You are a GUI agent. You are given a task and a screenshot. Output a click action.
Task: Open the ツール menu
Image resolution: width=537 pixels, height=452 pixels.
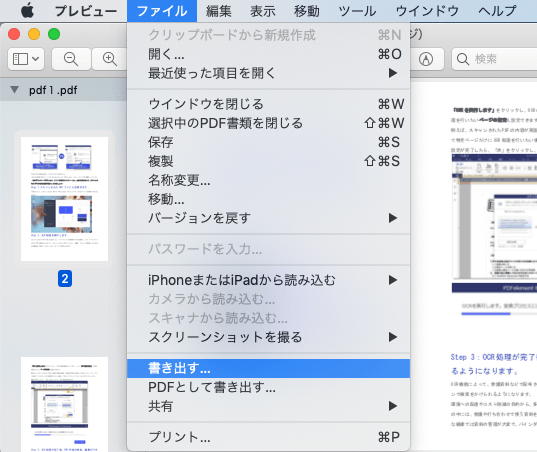tap(357, 11)
